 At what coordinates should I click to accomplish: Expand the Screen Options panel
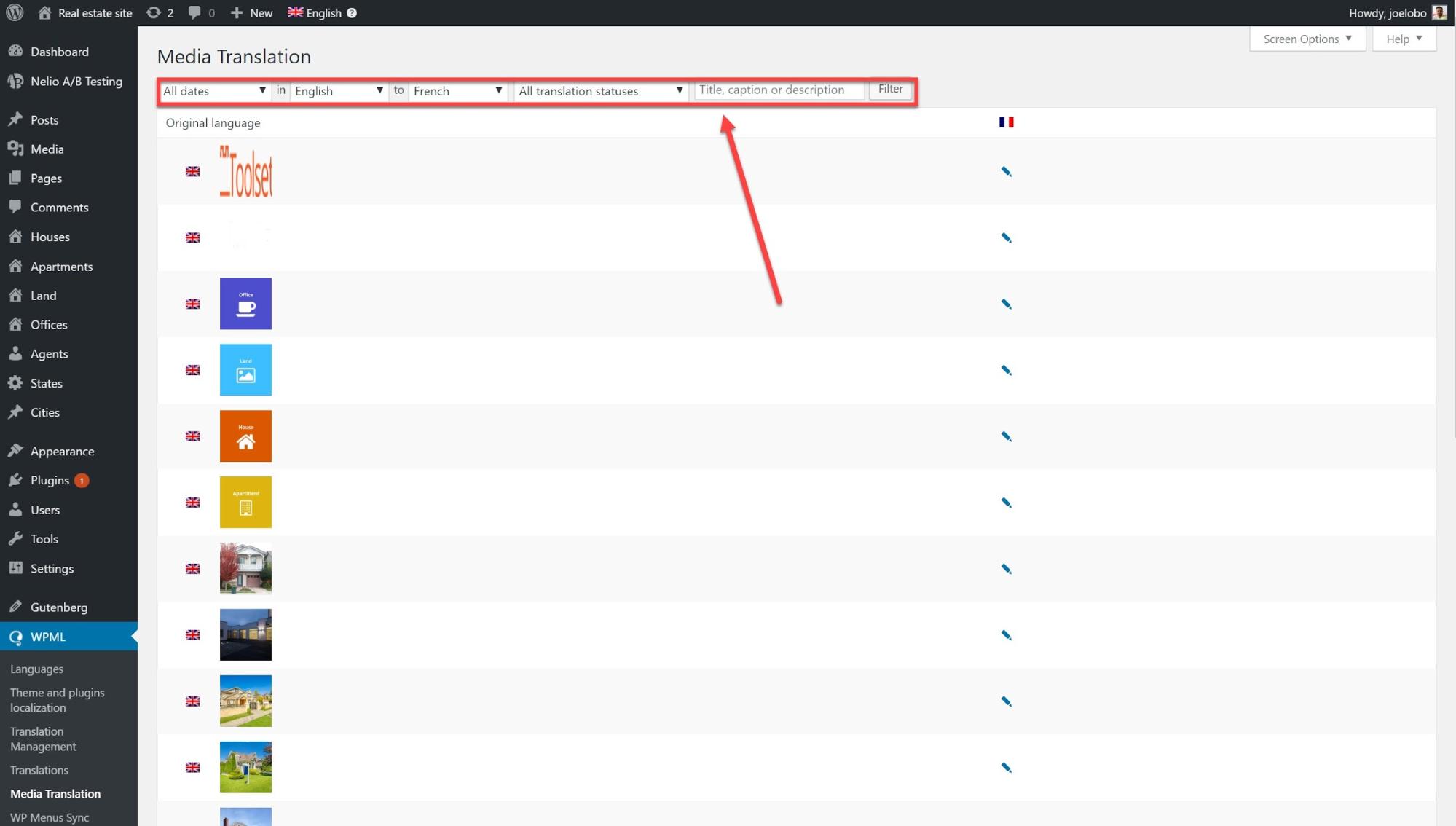coord(1307,39)
